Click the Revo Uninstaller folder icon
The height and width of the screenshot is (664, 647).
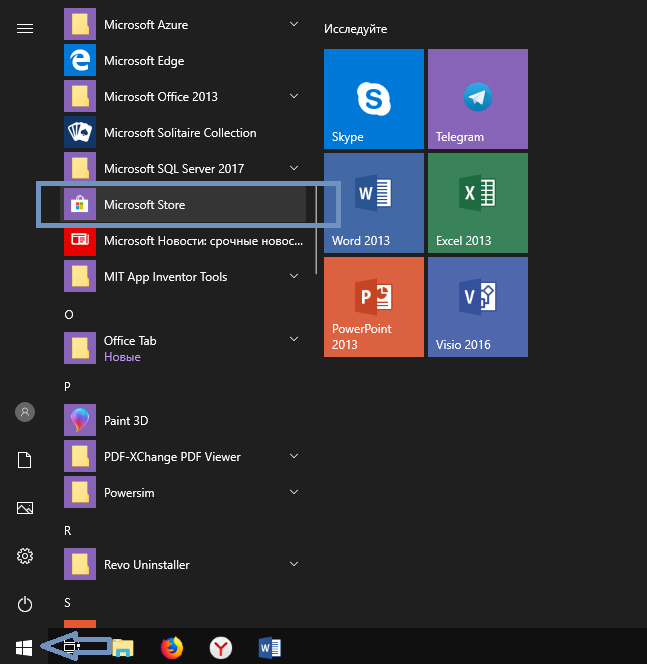click(x=80, y=564)
